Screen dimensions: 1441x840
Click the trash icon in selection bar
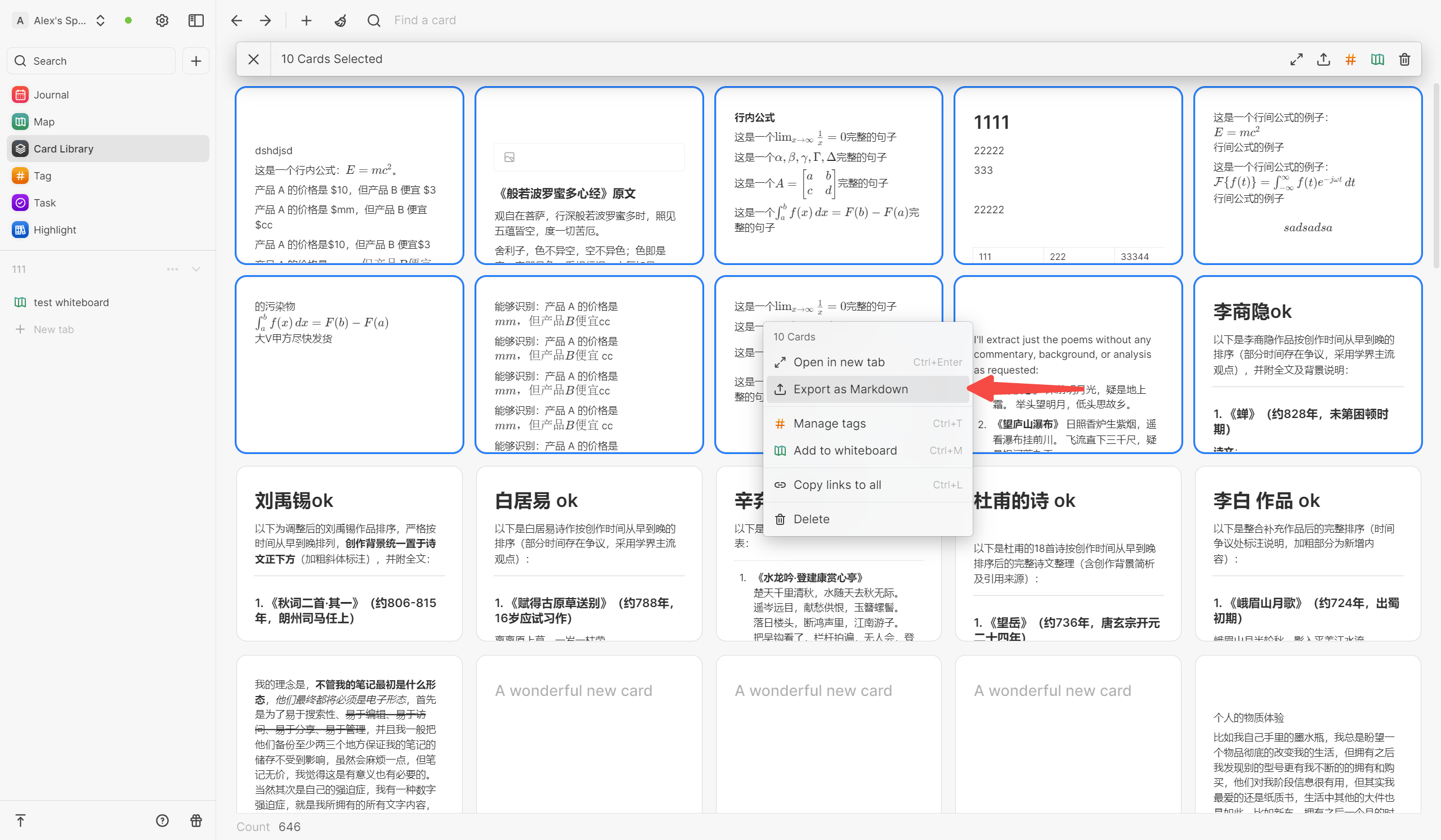click(x=1404, y=59)
